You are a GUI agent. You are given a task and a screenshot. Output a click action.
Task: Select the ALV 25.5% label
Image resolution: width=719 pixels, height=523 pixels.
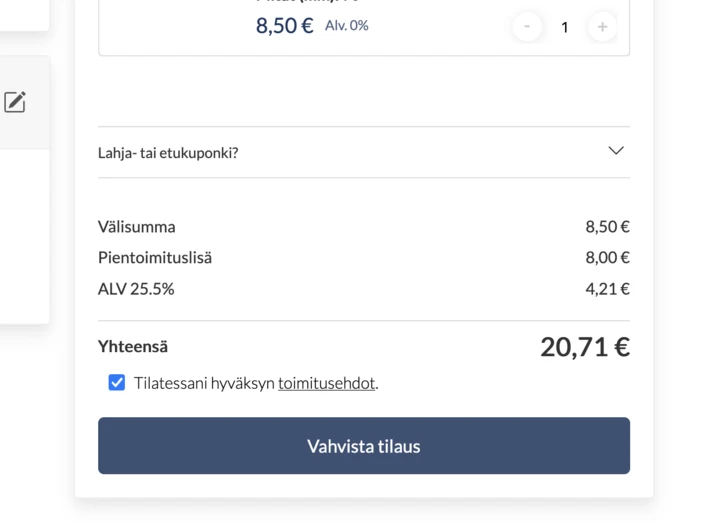(136, 289)
